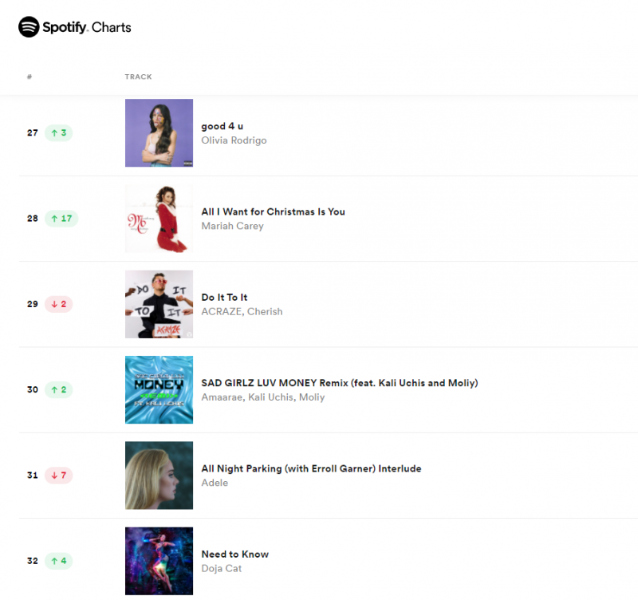Open the track title good 4 u
Image resolution: width=638 pixels, height=600 pixels.
click(222, 126)
